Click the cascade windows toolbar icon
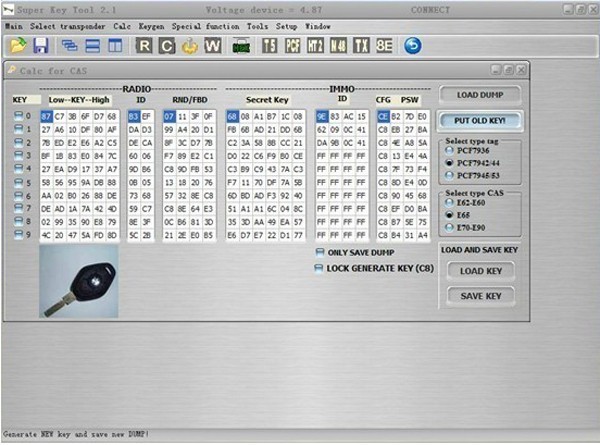Viewport: 600px width, 445px height. tap(70, 45)
